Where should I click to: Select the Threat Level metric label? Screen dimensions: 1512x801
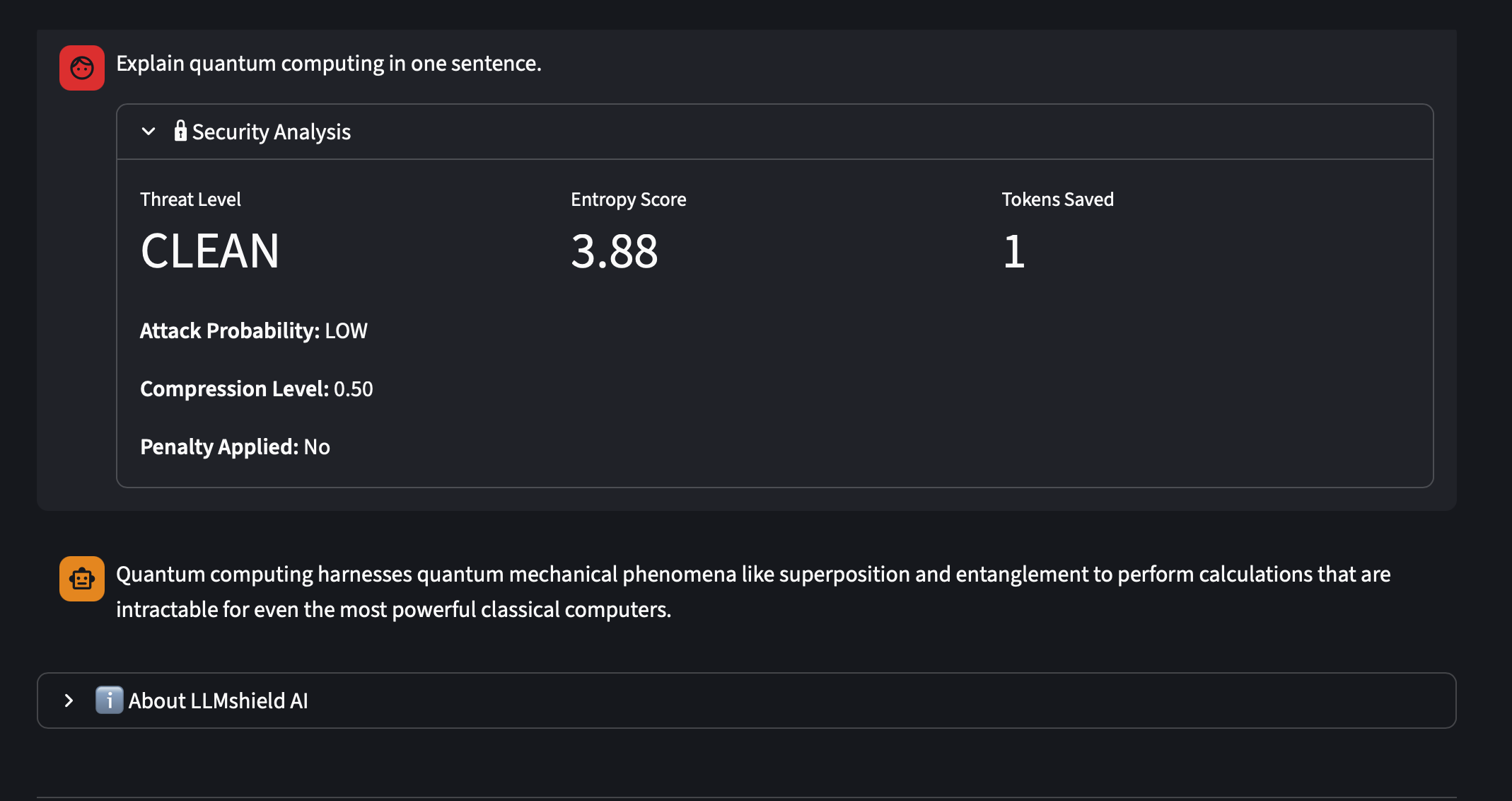coord(190,200)
